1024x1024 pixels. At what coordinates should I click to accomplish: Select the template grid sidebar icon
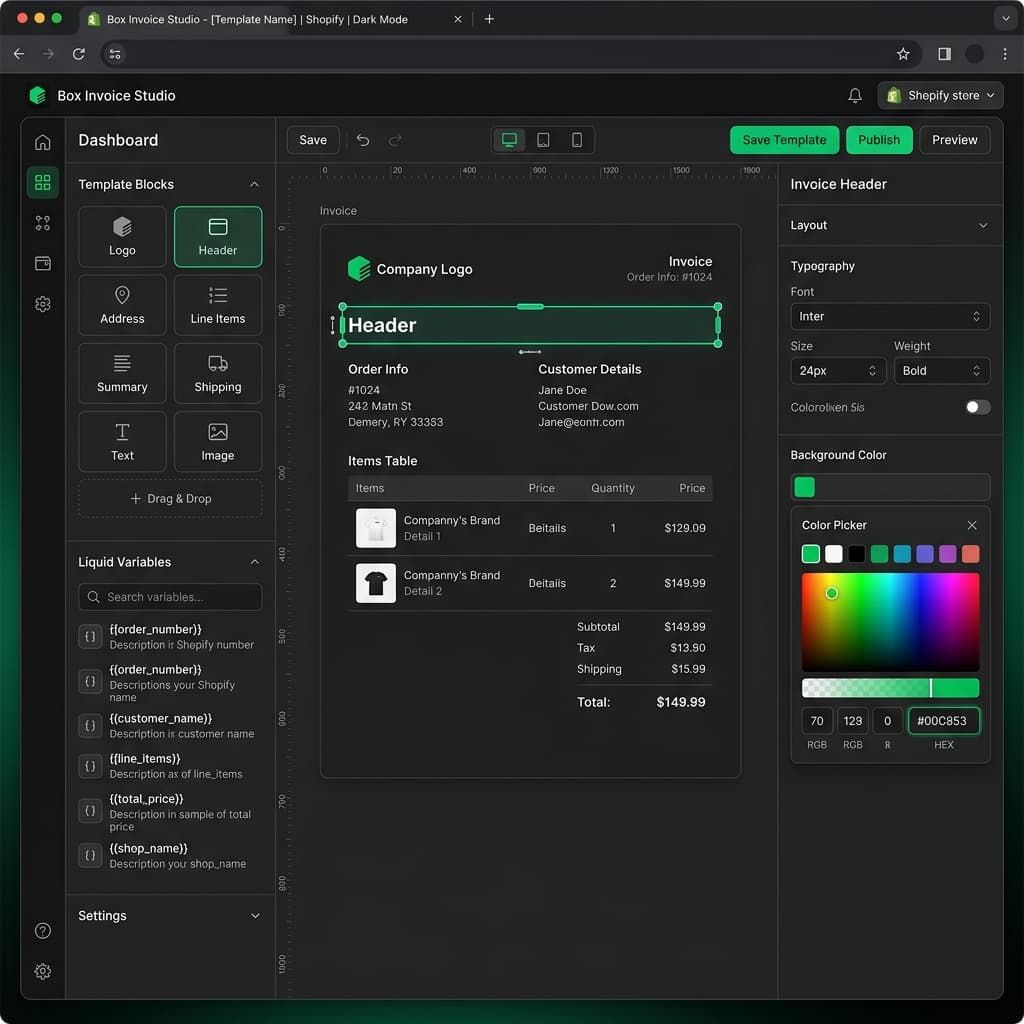click(42, 182)
